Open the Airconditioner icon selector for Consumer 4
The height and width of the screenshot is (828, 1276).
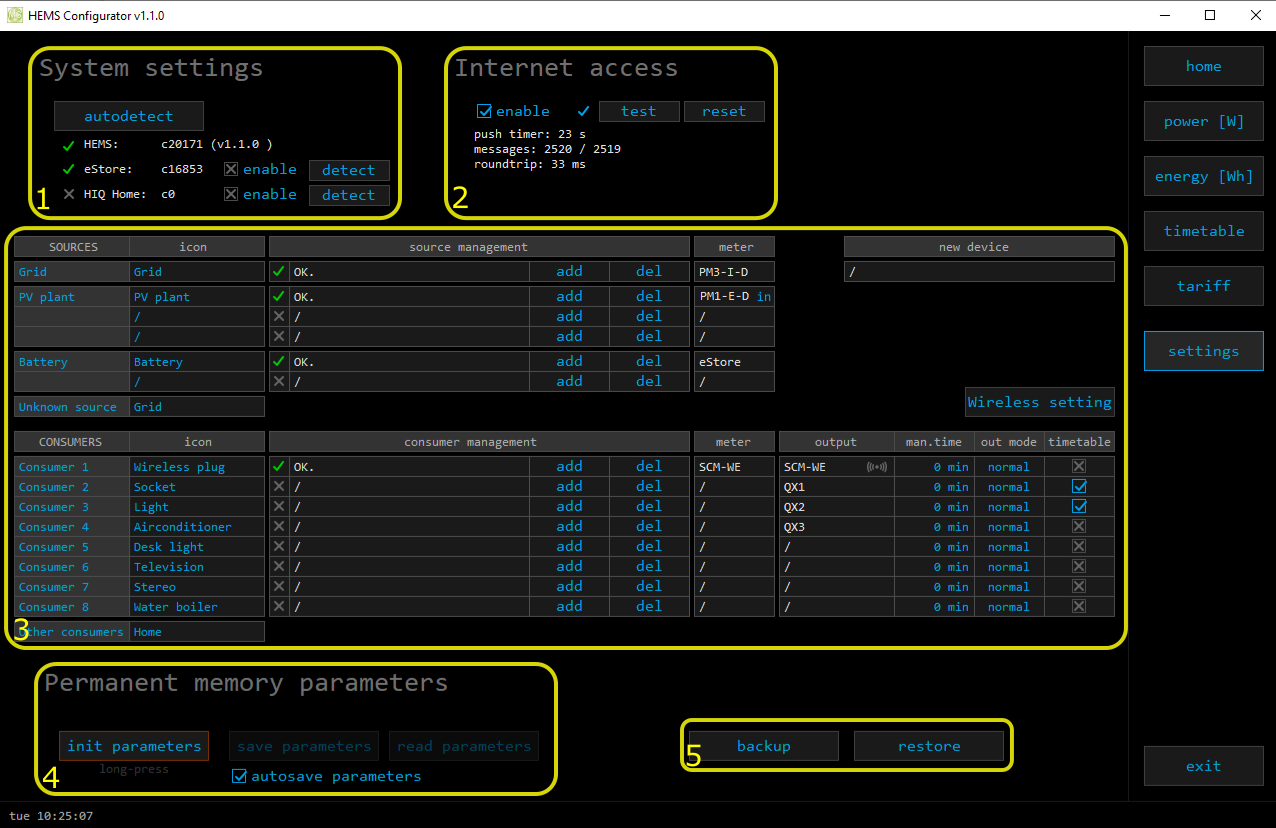pyautogui.click(x=196, y=527)
